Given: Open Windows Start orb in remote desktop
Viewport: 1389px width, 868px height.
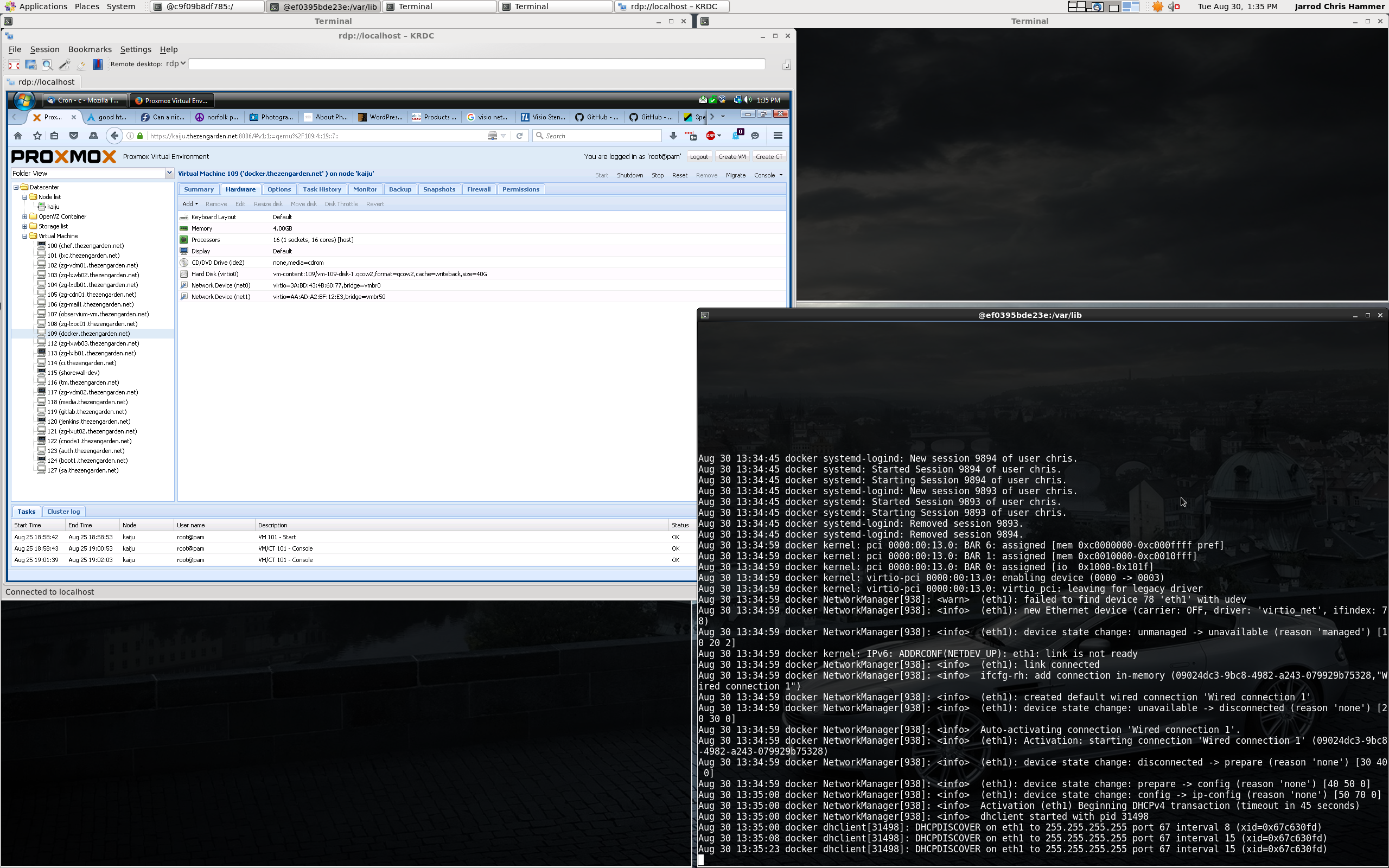Looking at the screenshot, I should tap(24, 100).
